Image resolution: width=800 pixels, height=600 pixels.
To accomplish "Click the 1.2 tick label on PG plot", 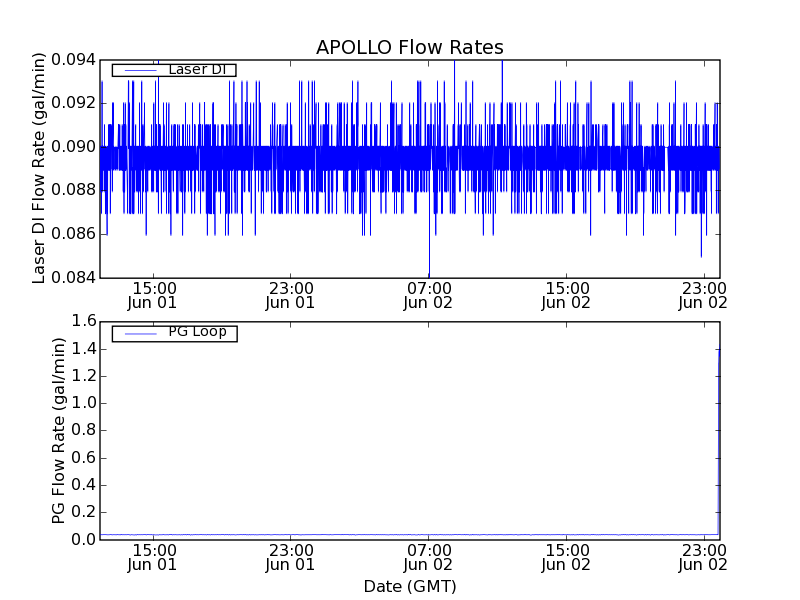I will (x=84, y=376).
